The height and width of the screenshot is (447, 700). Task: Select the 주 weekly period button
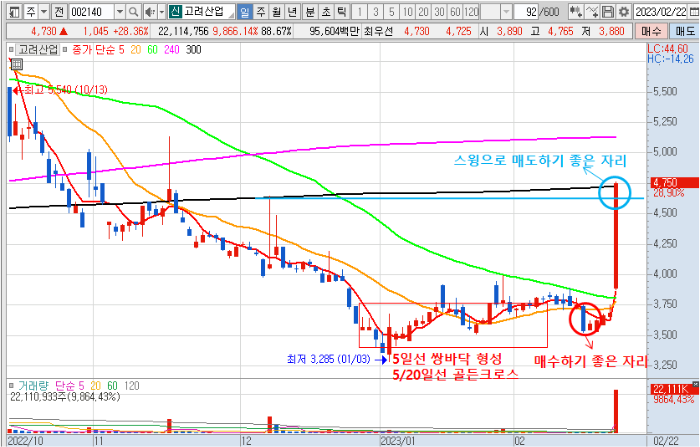261,12
